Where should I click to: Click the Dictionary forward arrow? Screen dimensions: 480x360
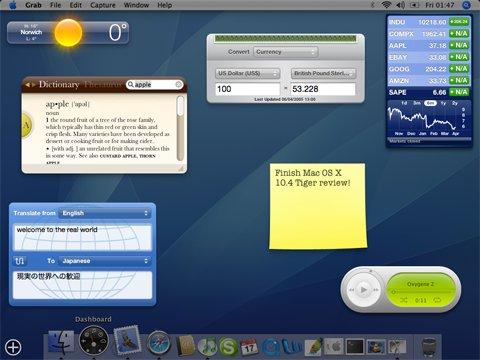coord(33,85)
